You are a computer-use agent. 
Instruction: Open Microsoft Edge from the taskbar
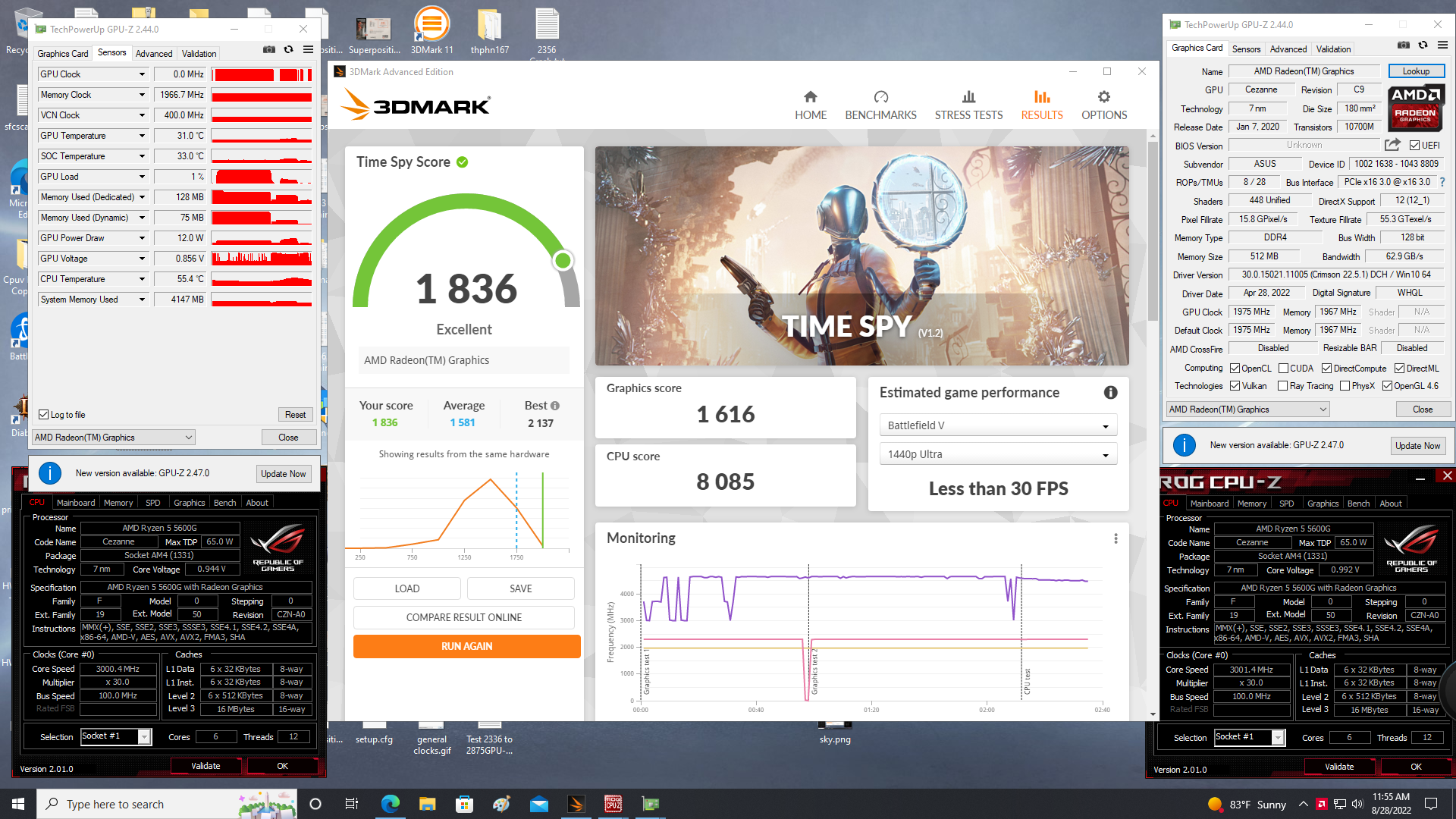390,804
